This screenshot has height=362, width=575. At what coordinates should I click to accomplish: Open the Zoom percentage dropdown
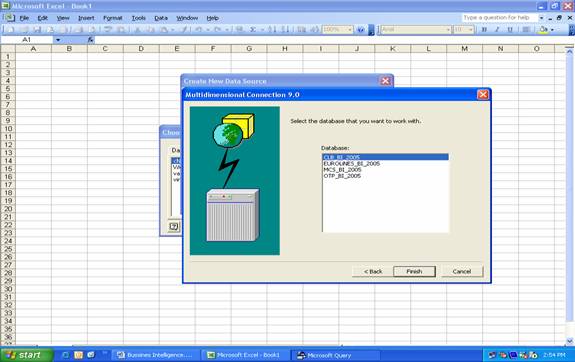[x=350, y=29]
